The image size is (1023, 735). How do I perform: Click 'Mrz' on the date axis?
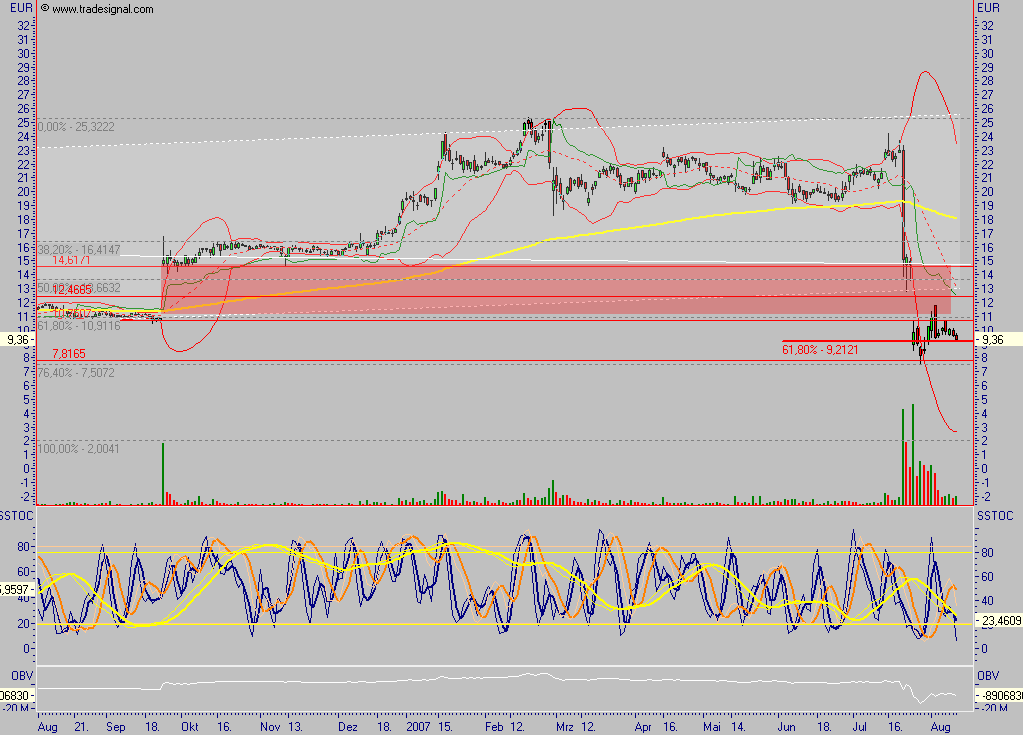(x=564, y=727)
